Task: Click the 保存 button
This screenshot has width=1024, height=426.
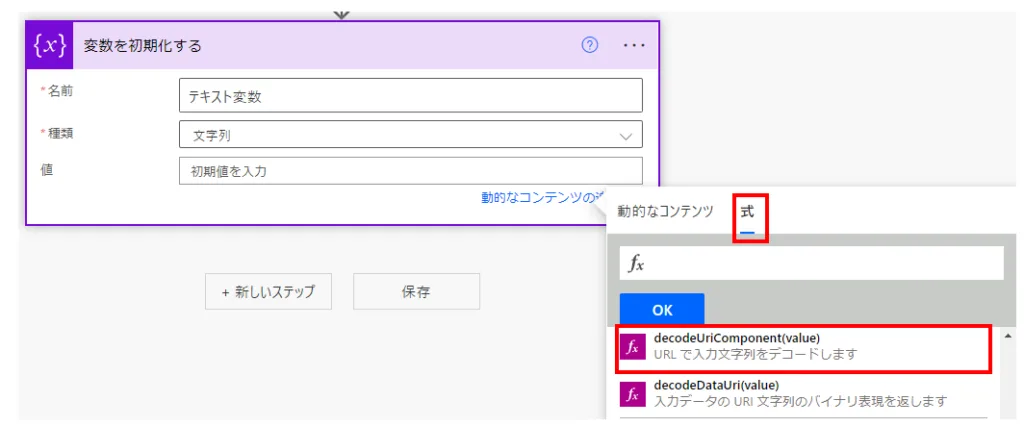Action: point(416,292)
